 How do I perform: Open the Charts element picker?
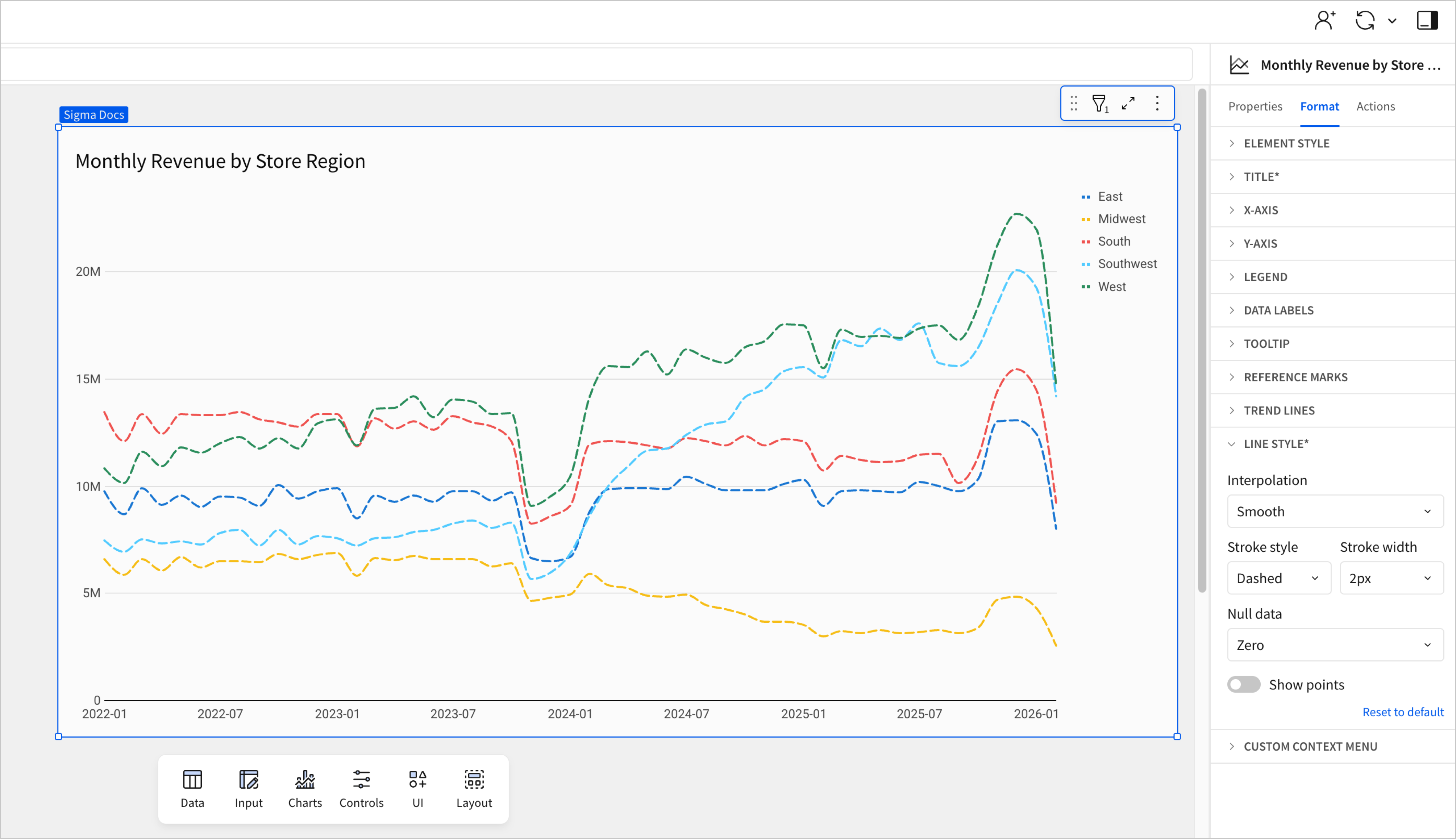[x=304, y=788]
